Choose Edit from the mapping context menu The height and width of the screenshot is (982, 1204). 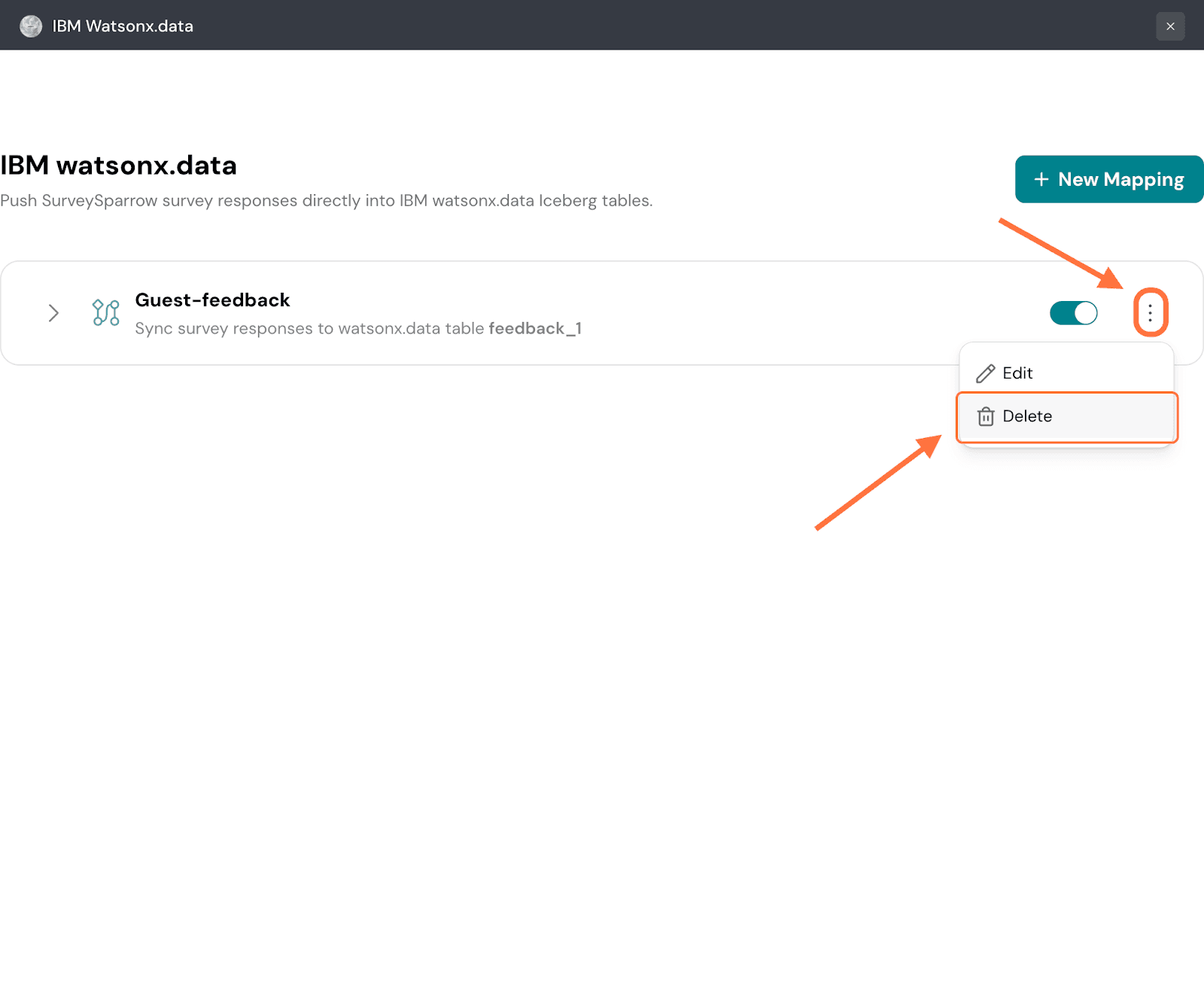click(x=1017, y=373)
